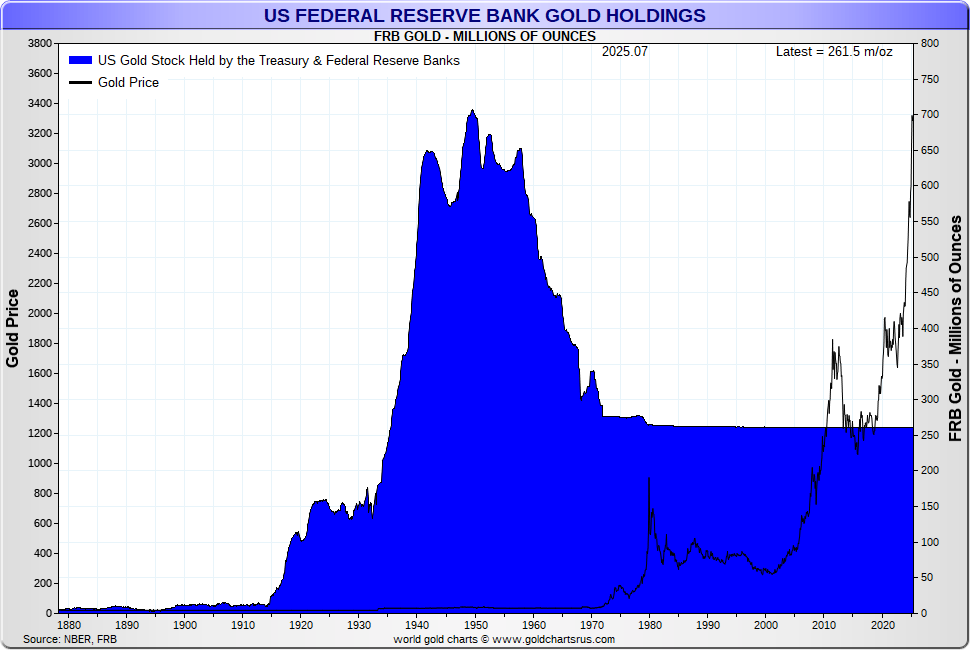This screenshot has width=970, height=650.
Task: Click the blue legend swatch for US Gold Stock
Action: (80, 60)
